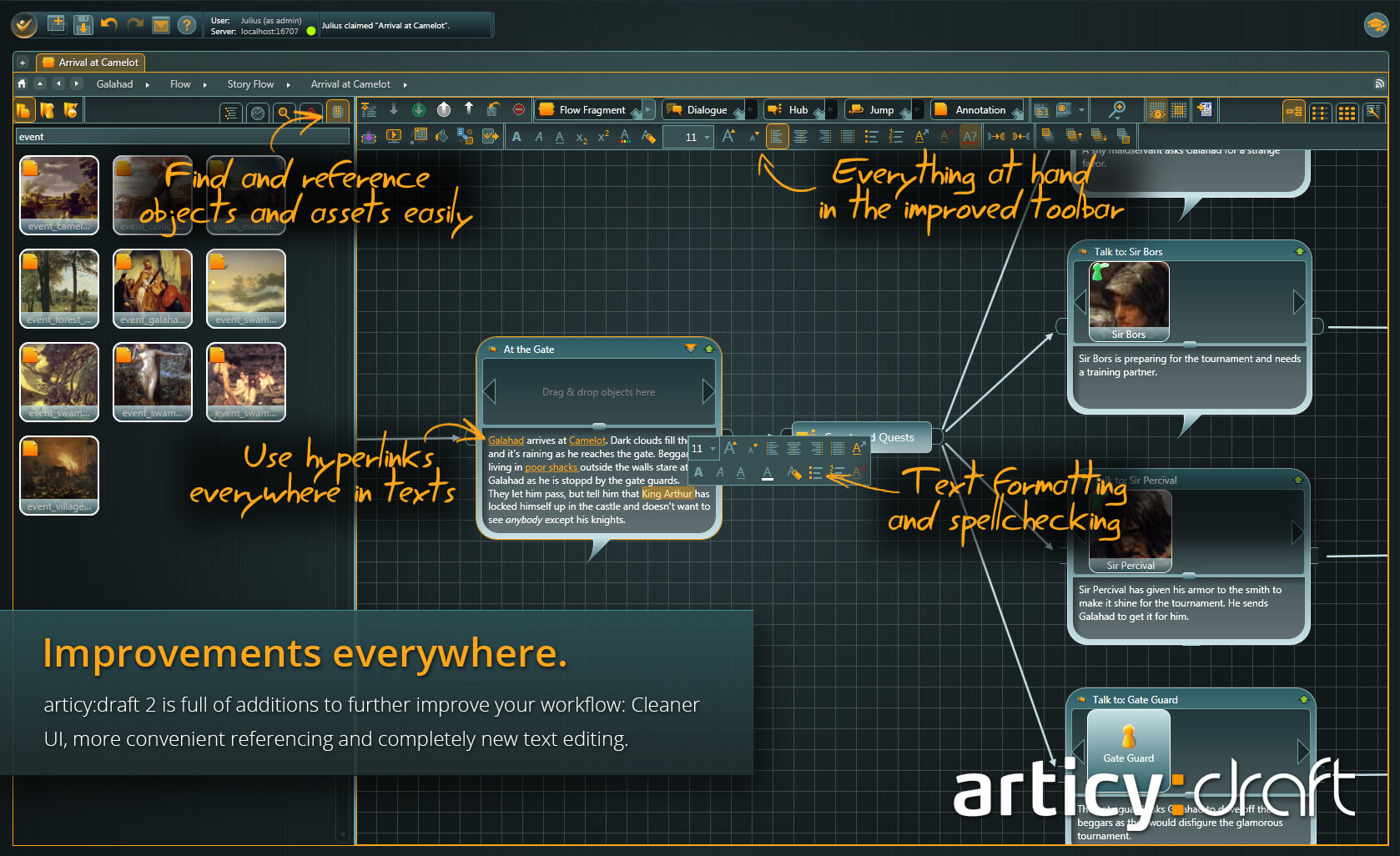This screenshot has width=1400, height=856.
Task: Click Galahad in the breadcrumb navigation
Action: (x=115, y=83)
